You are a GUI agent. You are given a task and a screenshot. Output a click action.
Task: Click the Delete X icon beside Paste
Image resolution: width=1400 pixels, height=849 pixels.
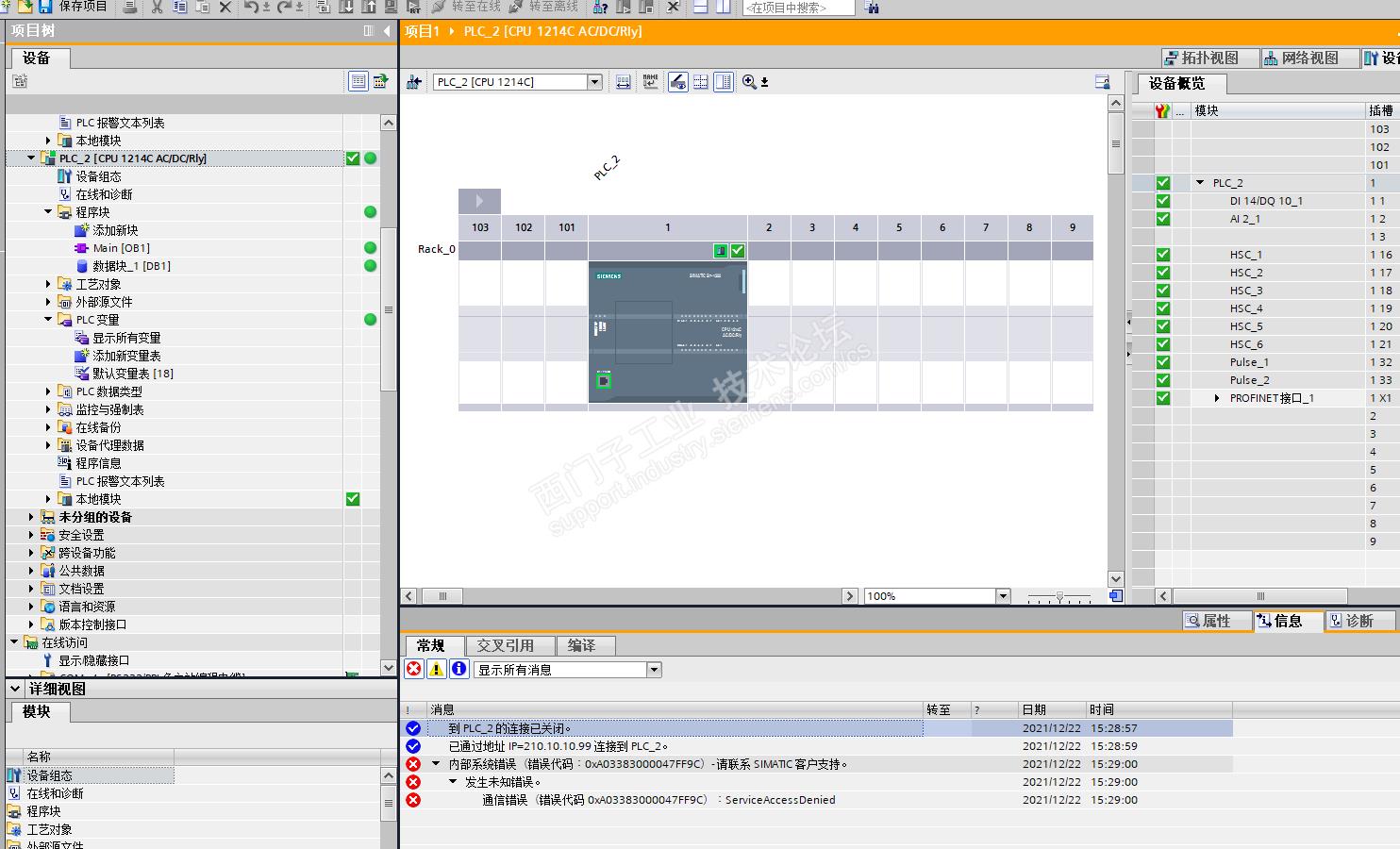tap(225, 7)
